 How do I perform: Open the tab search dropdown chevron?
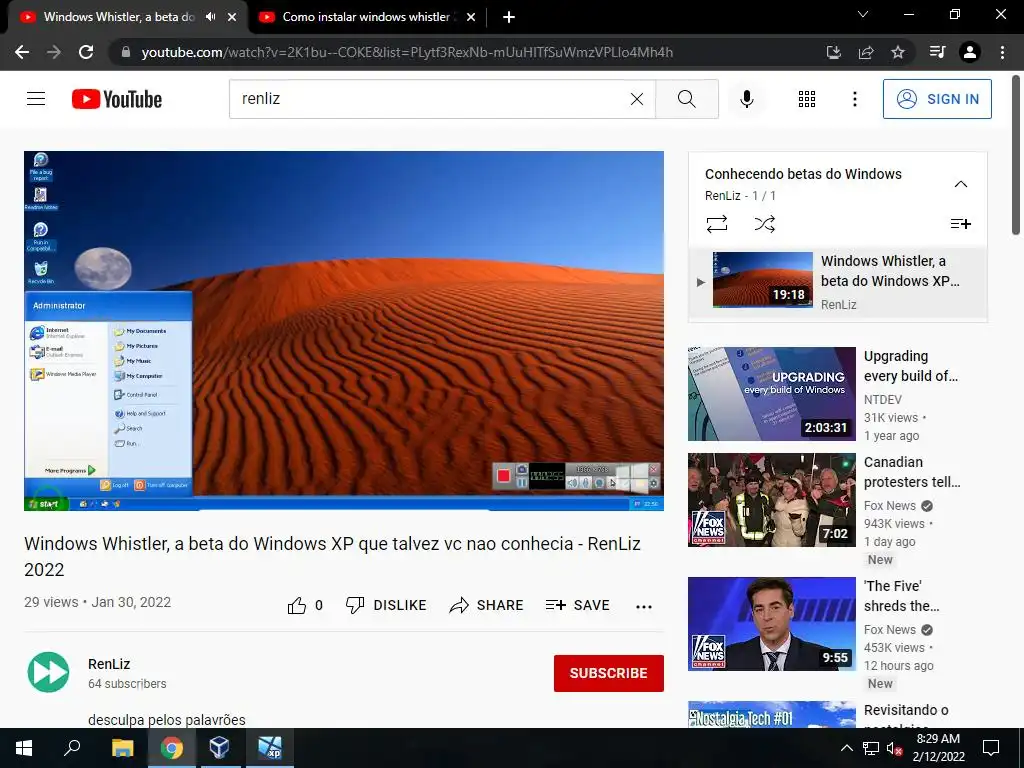coord(863,14)
